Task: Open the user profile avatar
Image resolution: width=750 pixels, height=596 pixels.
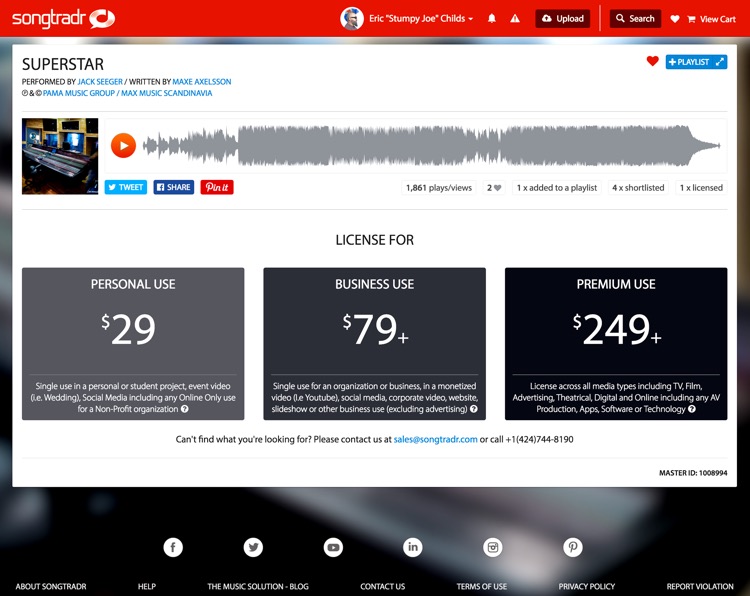Action: 352,19
